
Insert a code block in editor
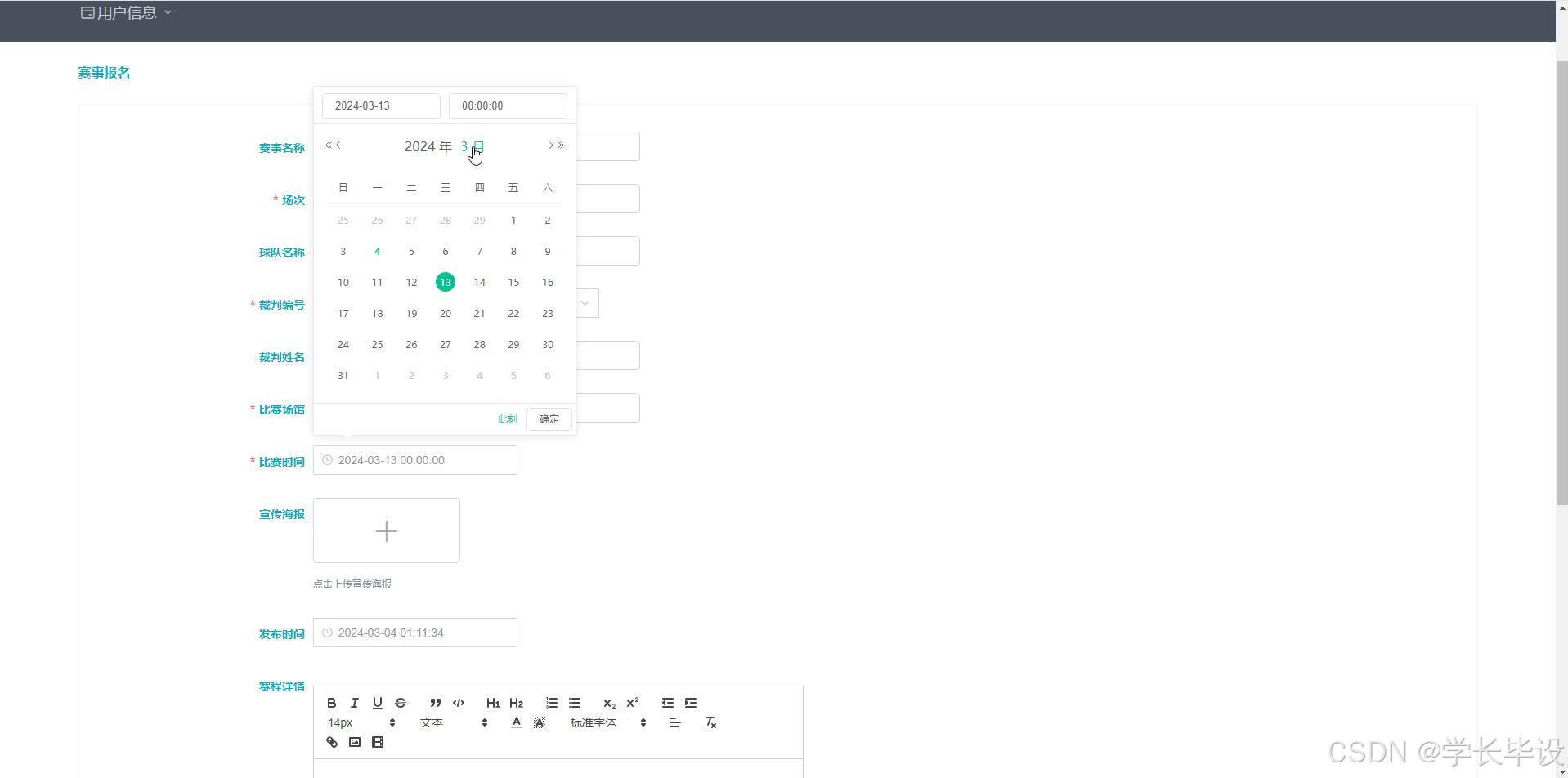(x=459, y=703)
